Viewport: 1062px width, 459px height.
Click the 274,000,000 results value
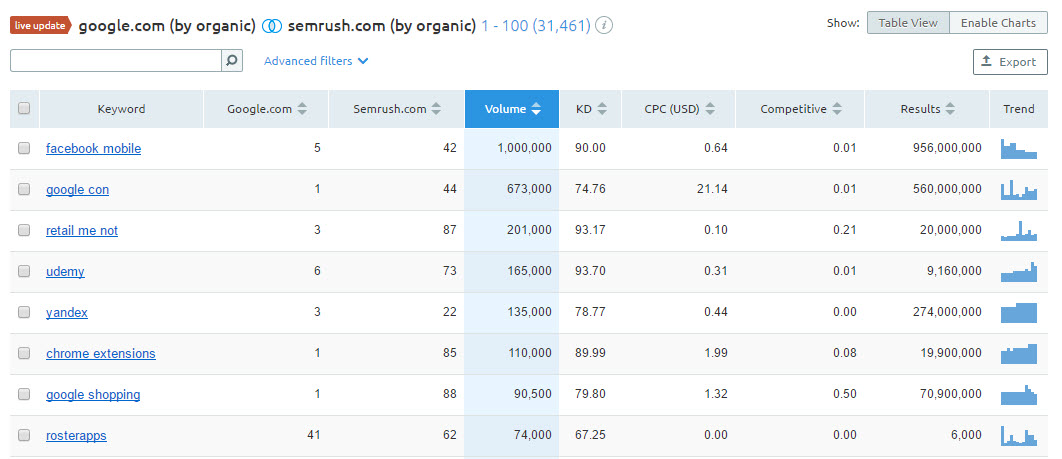coord(947,312)
